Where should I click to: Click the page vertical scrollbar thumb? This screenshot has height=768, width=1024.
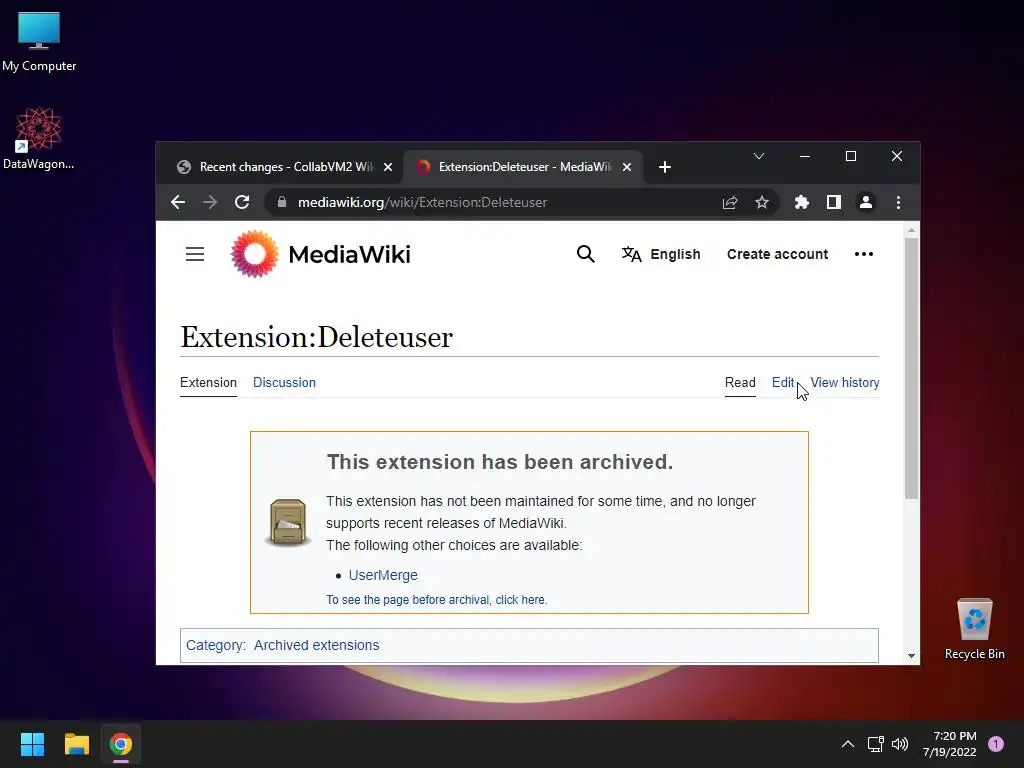(x=911, y=369)
